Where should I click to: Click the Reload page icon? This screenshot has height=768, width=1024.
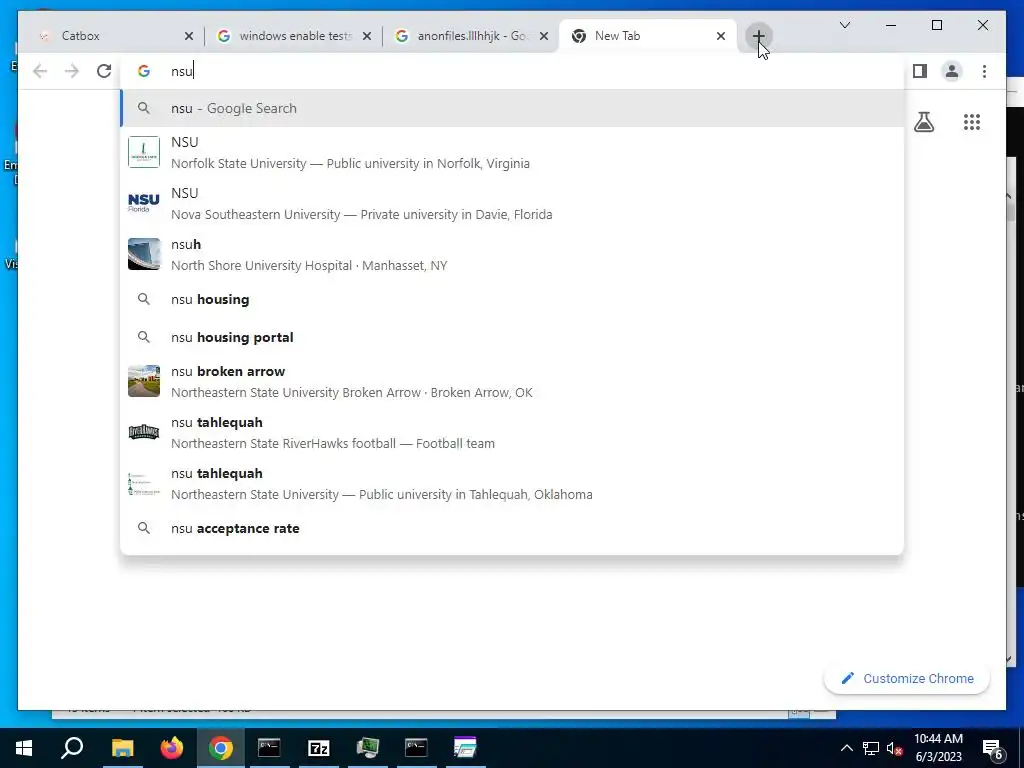[x=104, y=71]
